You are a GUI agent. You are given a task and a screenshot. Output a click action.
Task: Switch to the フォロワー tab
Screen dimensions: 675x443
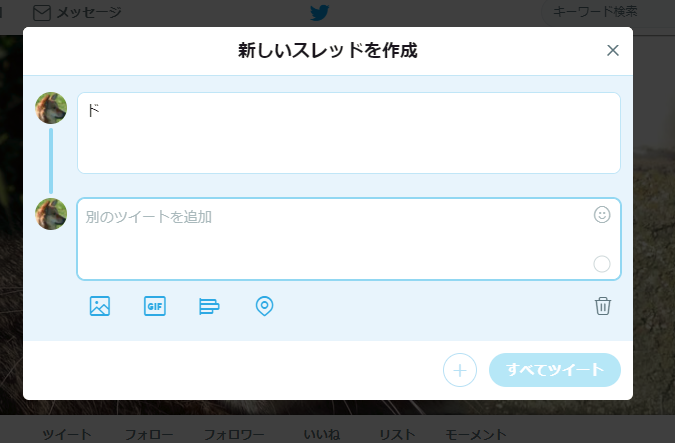(234, 434)
